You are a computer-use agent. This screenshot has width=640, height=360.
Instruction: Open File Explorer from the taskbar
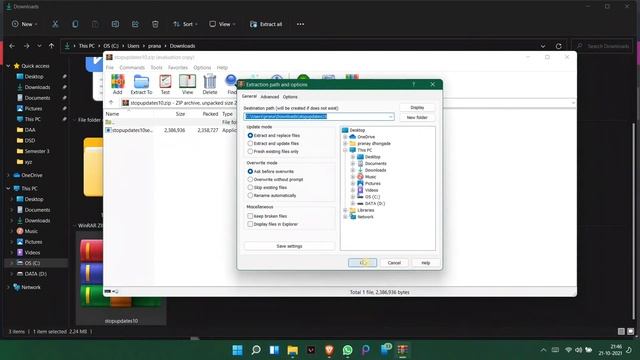point(293,350)
